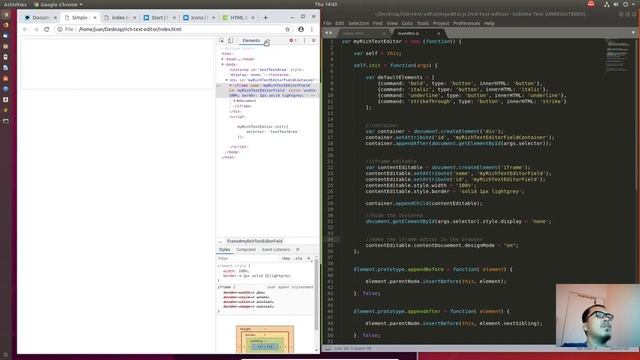Open the Sublime Text Project menu
Screen dimensions: 640x360
click(441, 23)
